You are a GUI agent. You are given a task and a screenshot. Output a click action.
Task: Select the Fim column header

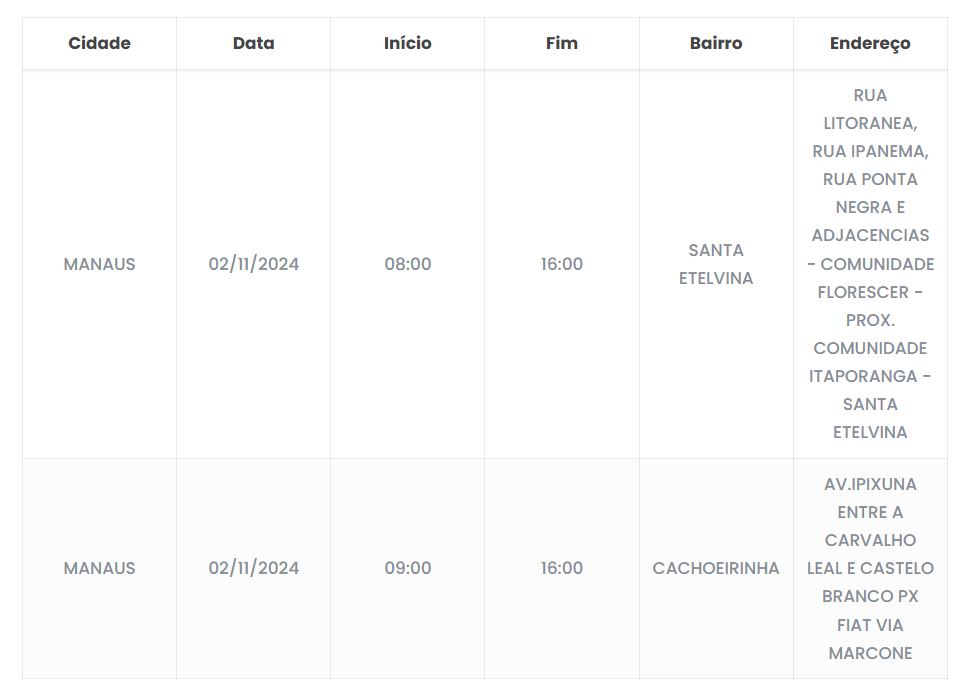tap(562, 43)
